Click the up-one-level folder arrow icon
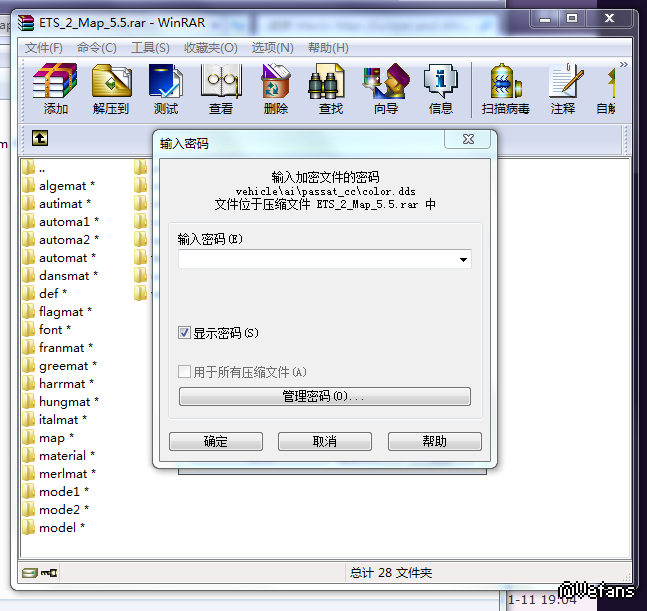Viewport: 647px width, 611px height. click(x=40, y=138)
